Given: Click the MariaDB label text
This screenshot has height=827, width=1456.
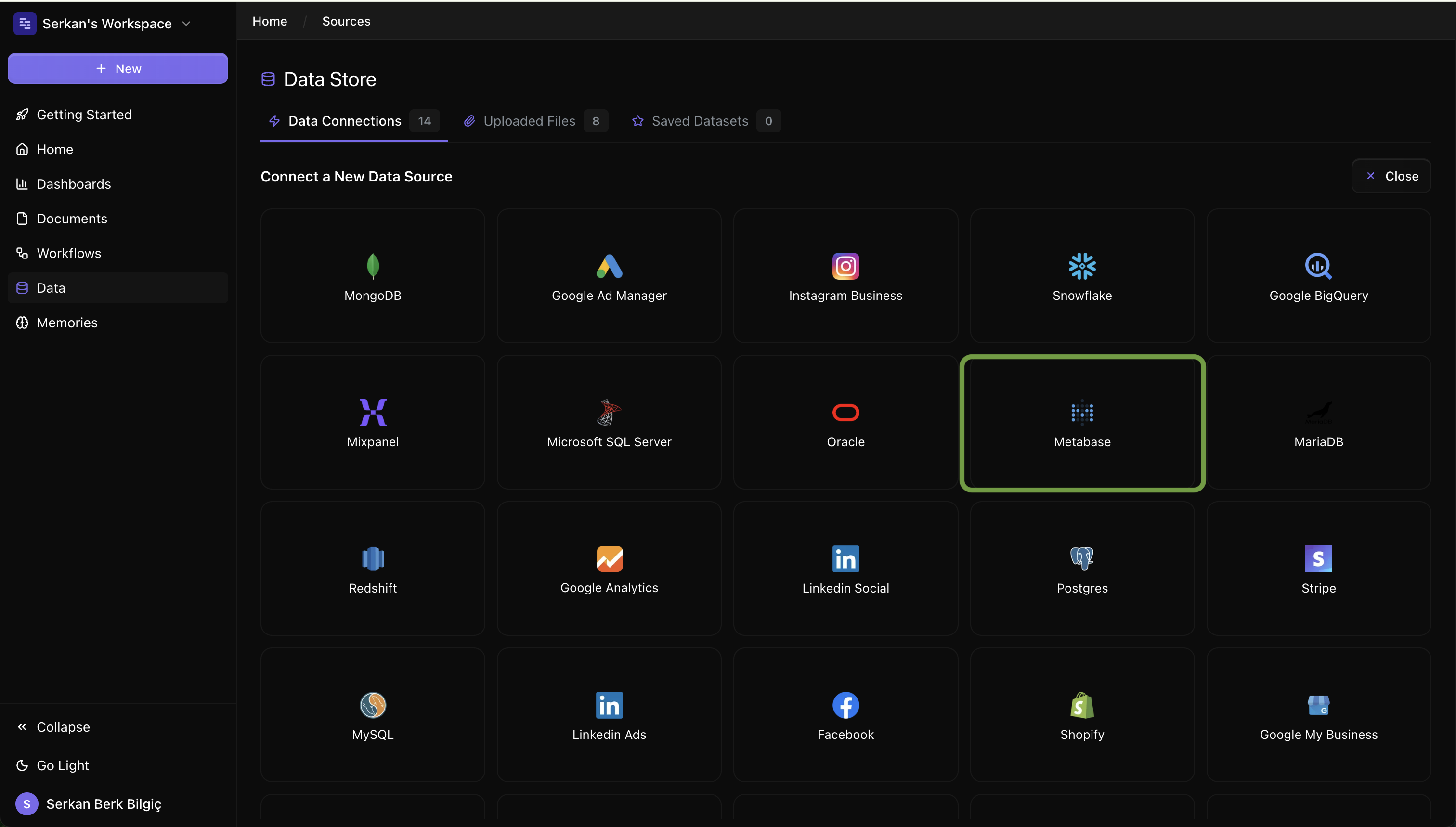Looking at the screenshot, I should (1318, 442).
